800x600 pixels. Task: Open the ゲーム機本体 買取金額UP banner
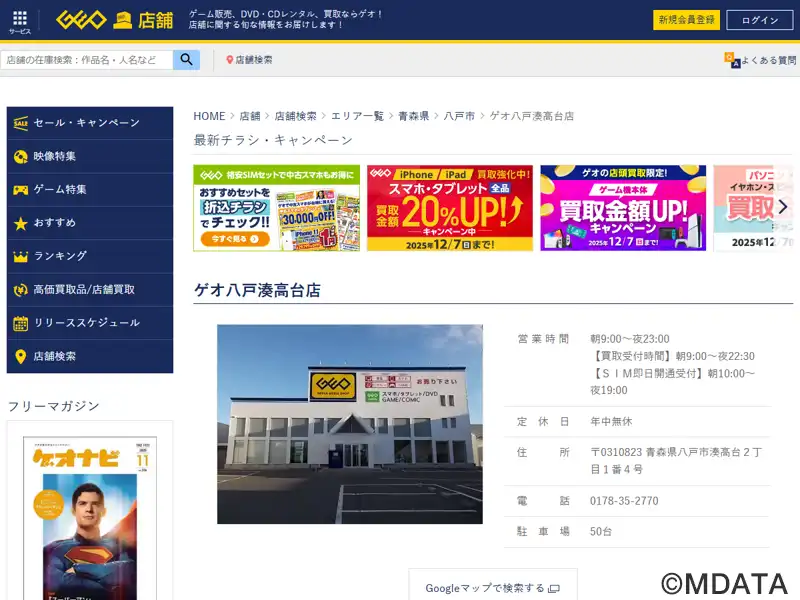[623, 208]
